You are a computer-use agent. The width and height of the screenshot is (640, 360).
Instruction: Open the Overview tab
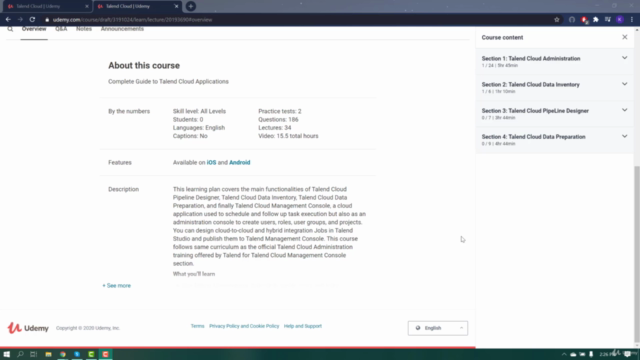34,29
